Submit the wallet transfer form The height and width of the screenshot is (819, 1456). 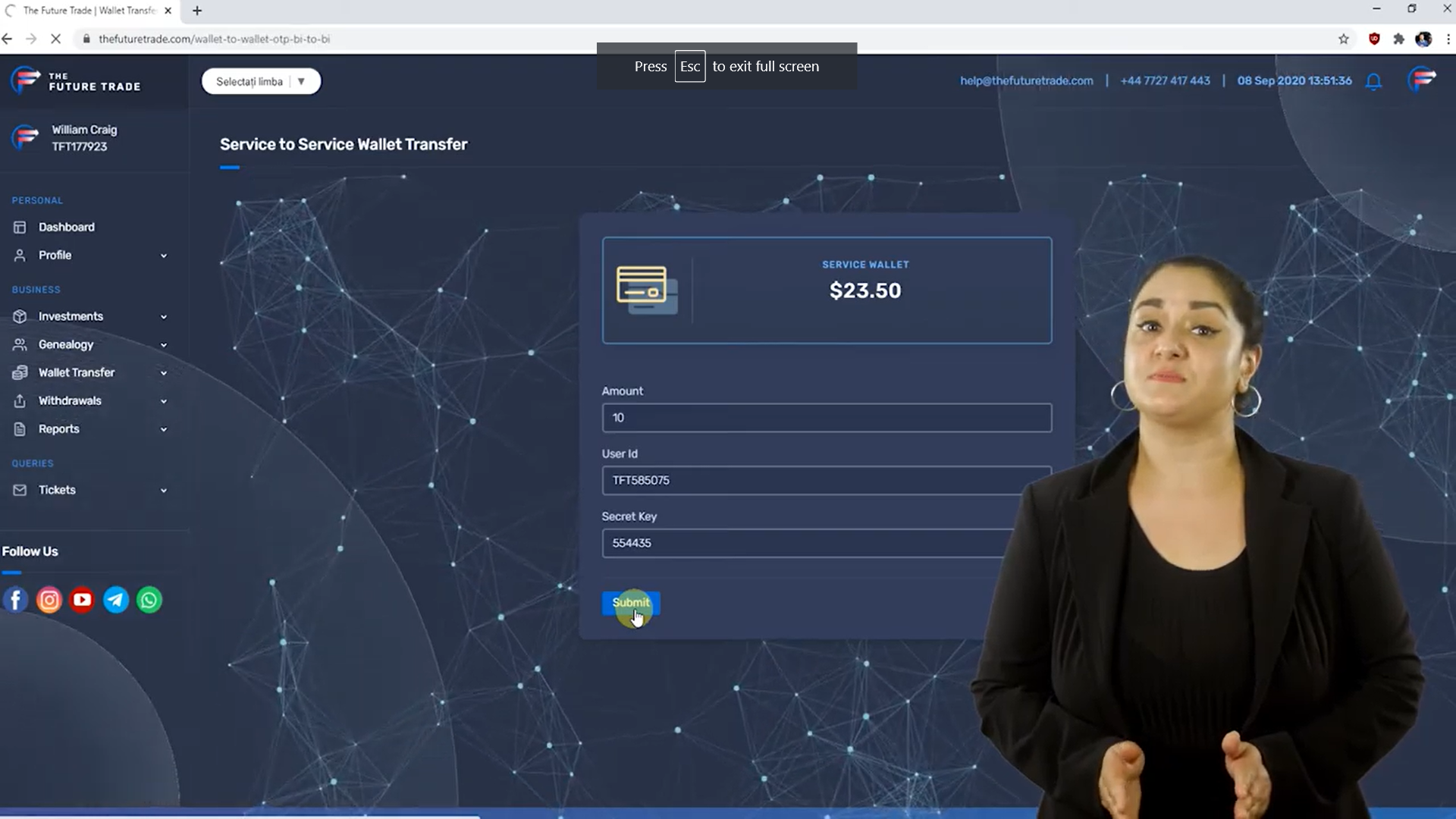coord(631,603)
